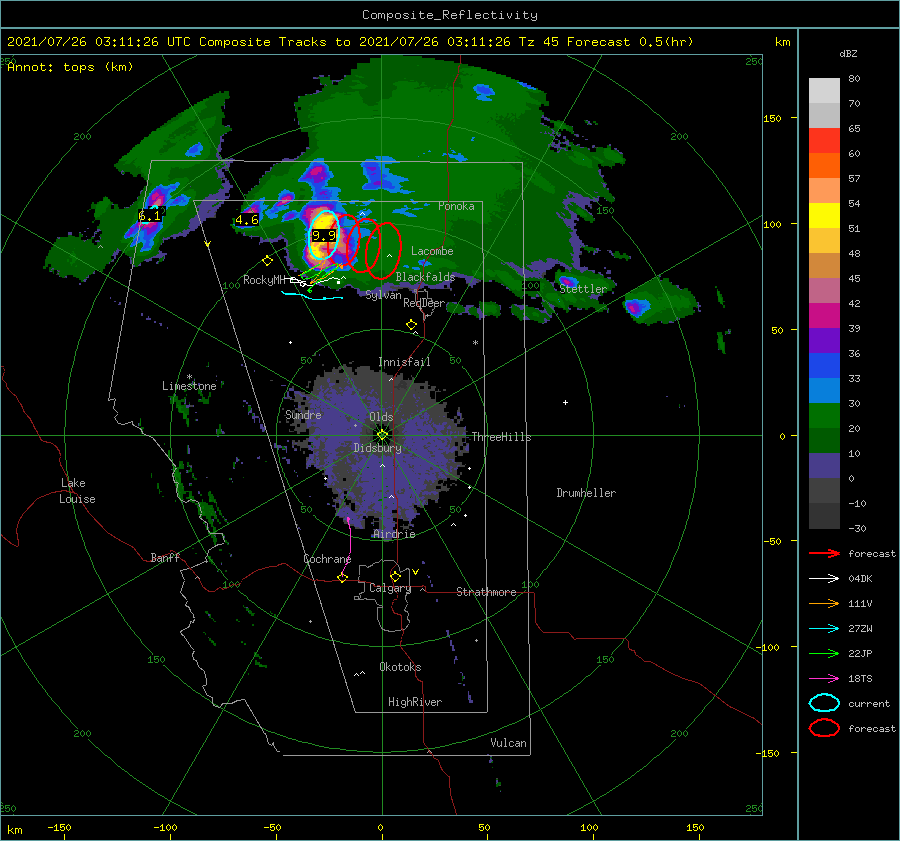Pick the magenta 42-39 dBZ color swatch
This screenshot has width=900, height=841.
point(824,316)
